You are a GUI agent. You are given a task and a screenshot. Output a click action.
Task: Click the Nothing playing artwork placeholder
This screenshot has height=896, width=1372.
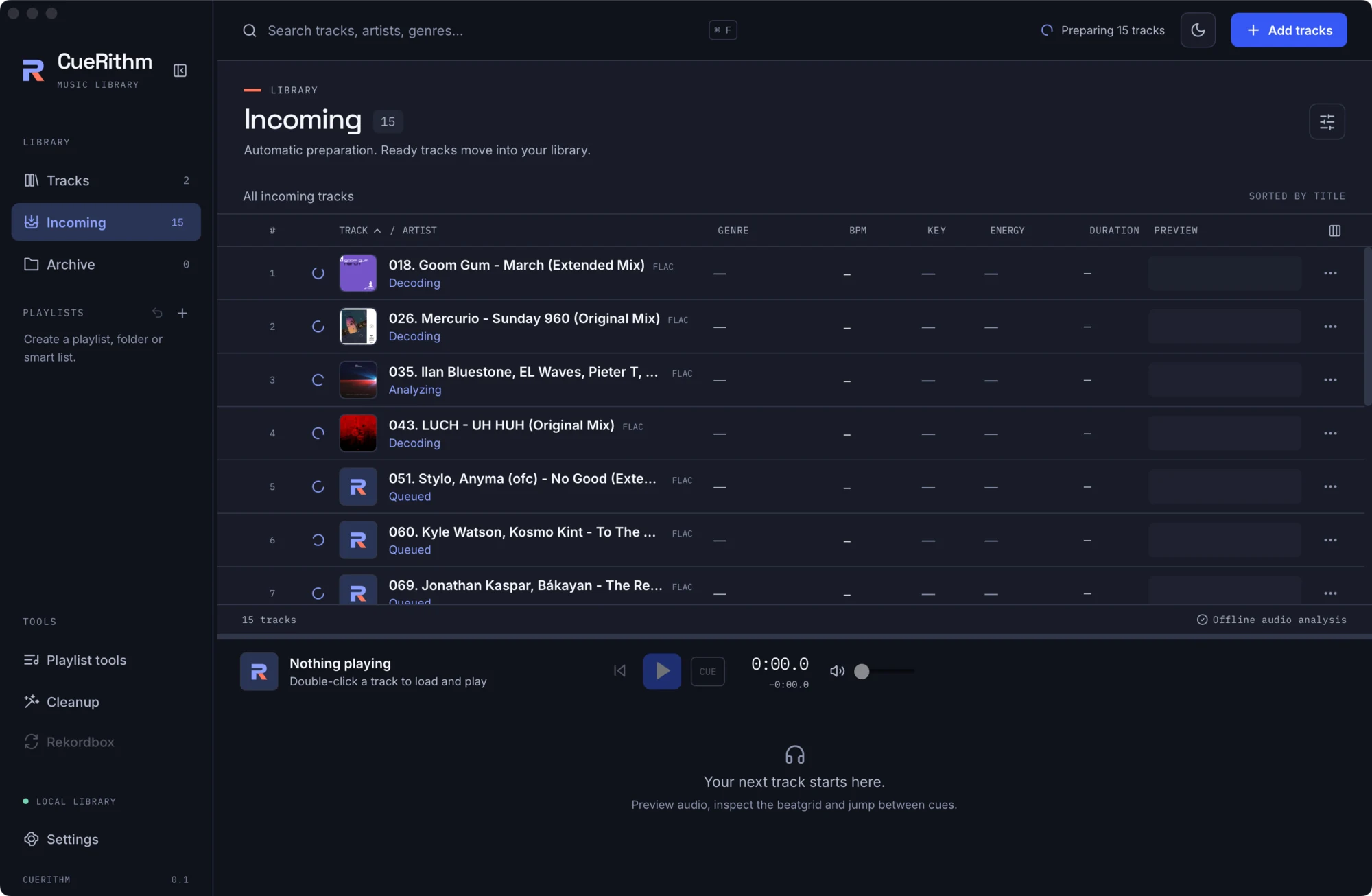(x=259, y=672)
